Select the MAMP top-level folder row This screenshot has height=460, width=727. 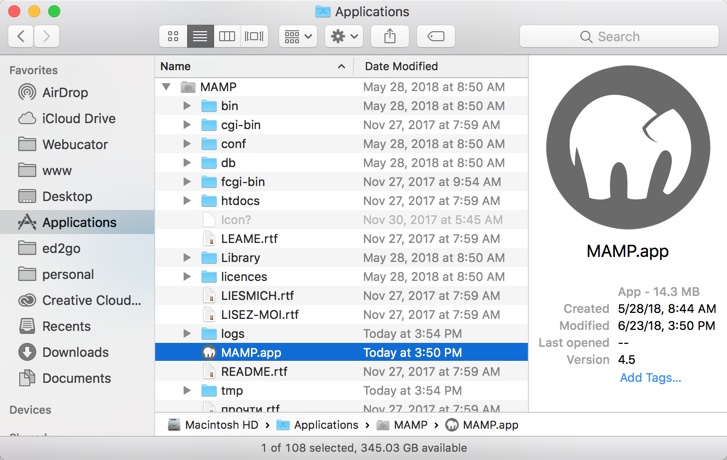coord(341,87)
